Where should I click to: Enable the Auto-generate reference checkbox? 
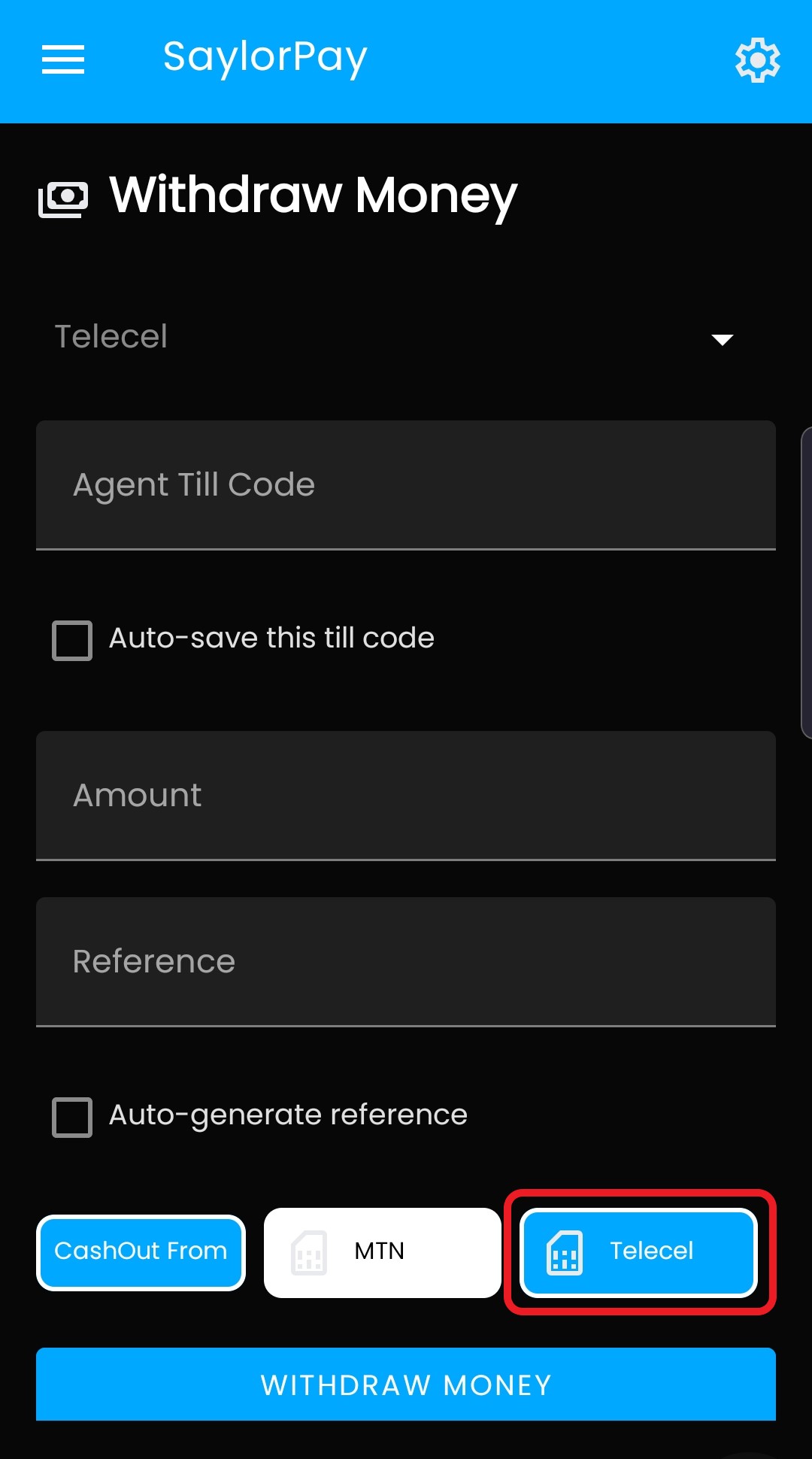72,1117
